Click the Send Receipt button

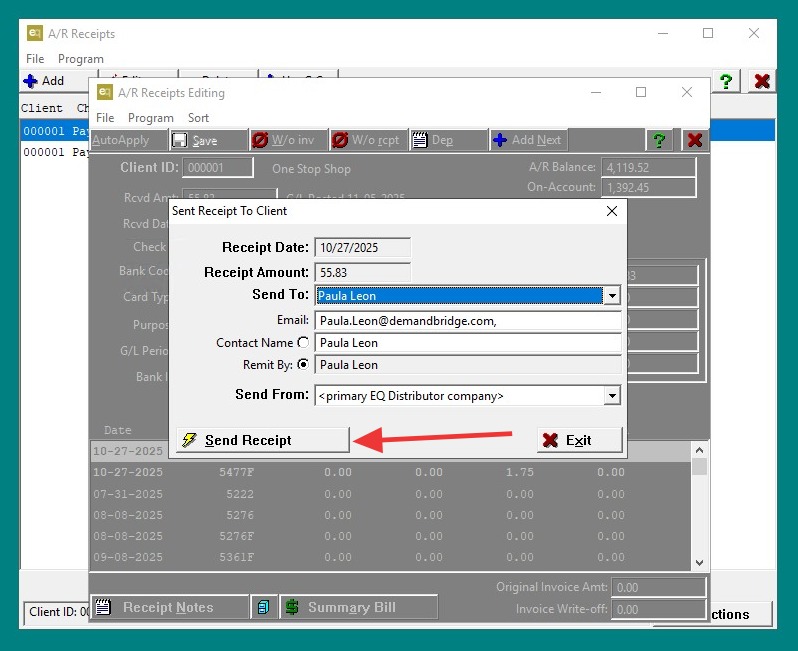[x=263, y=440]
